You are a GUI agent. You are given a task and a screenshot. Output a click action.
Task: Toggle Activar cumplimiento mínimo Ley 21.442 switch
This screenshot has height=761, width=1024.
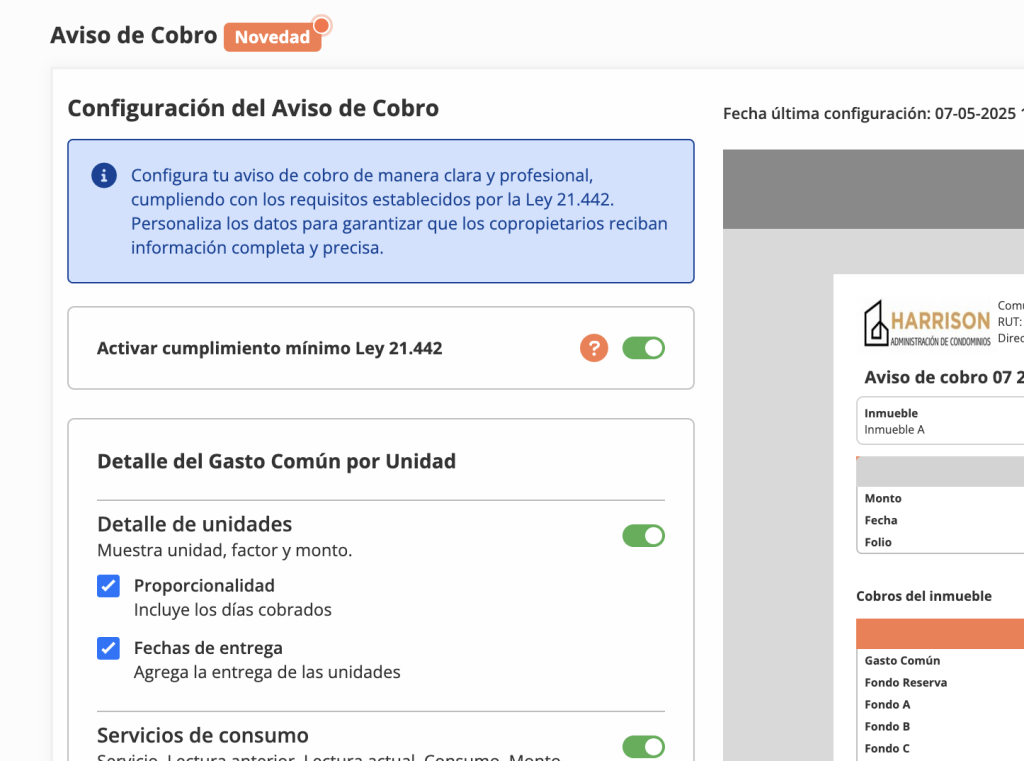pos(643,348)
